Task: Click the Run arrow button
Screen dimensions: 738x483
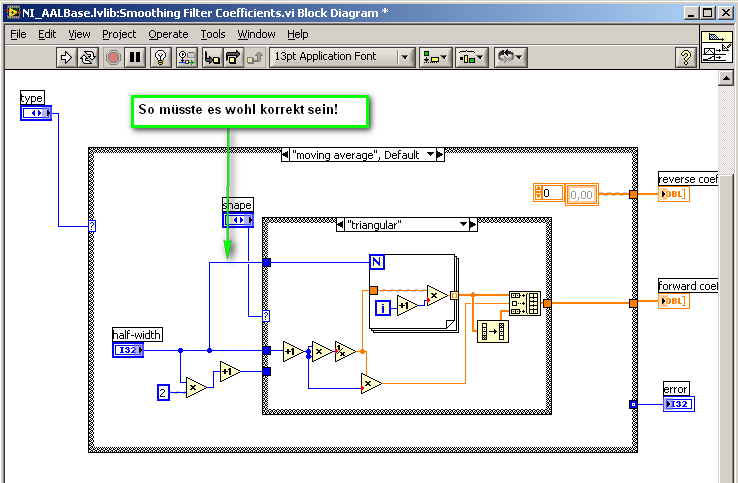Action: 66,57
